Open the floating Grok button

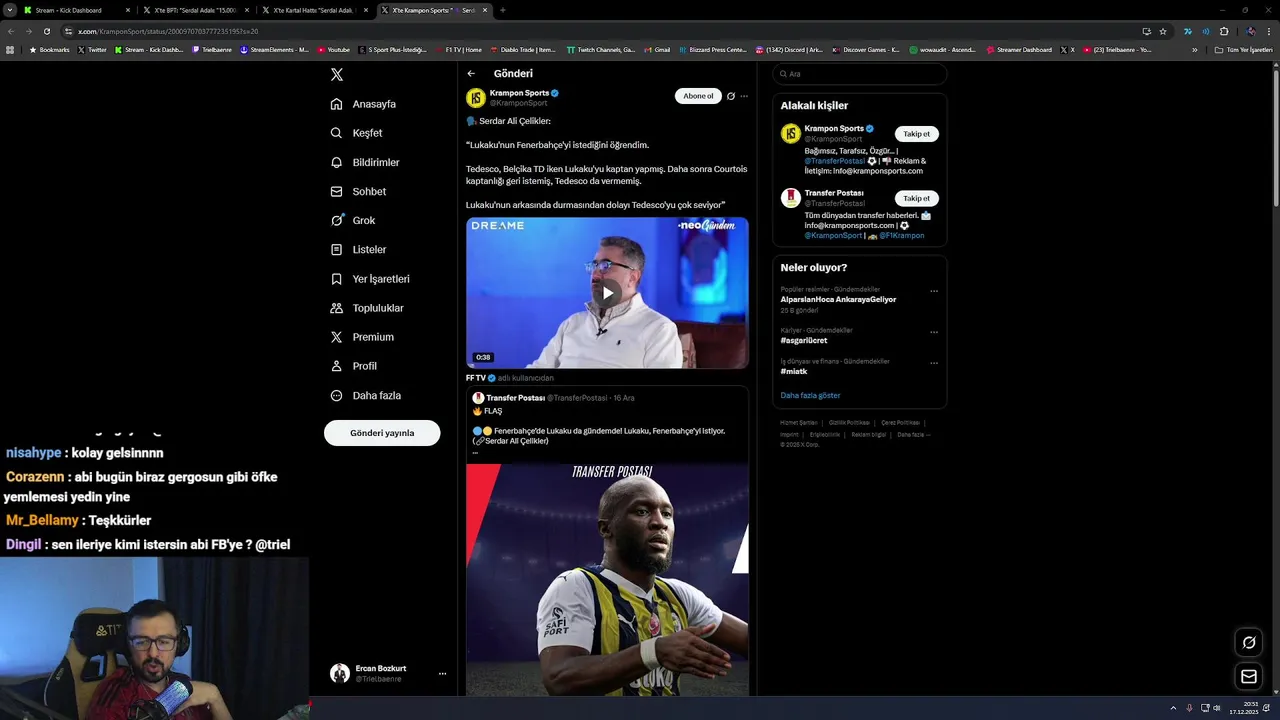click(x=1249, y=643)
